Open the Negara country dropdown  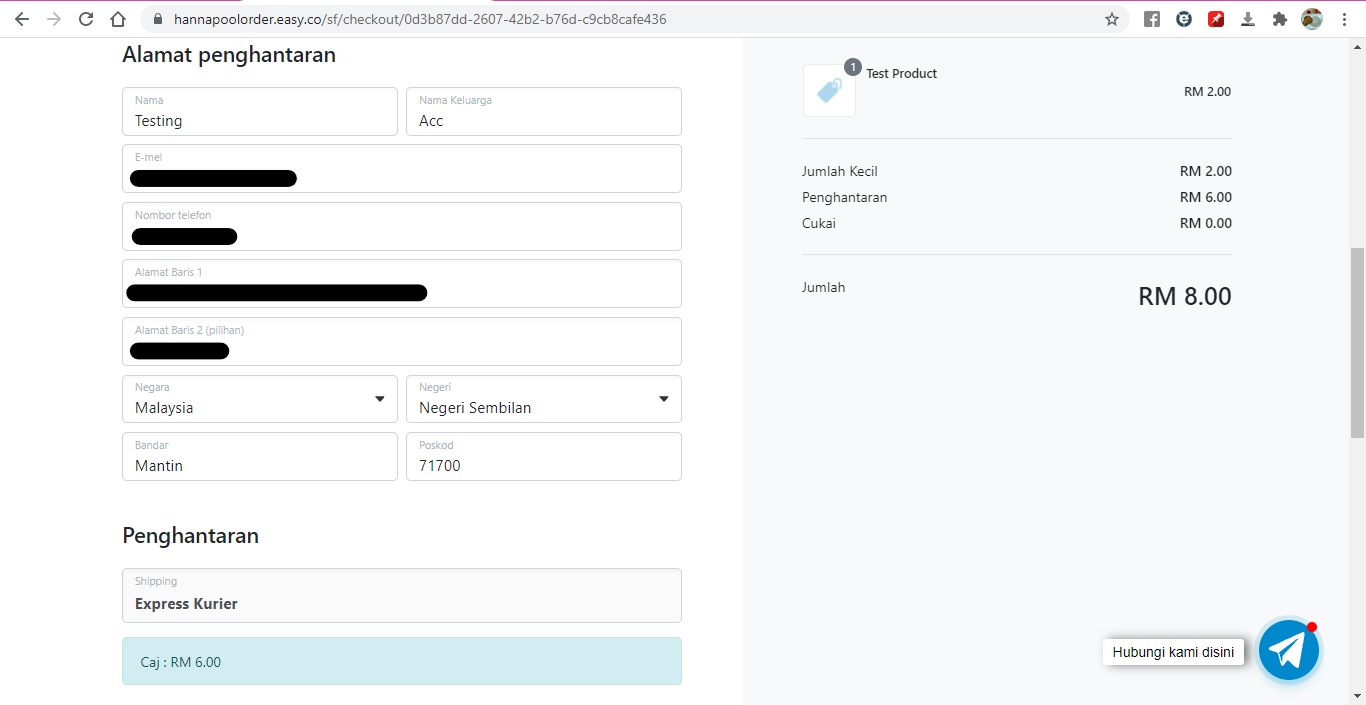point(260,399)
